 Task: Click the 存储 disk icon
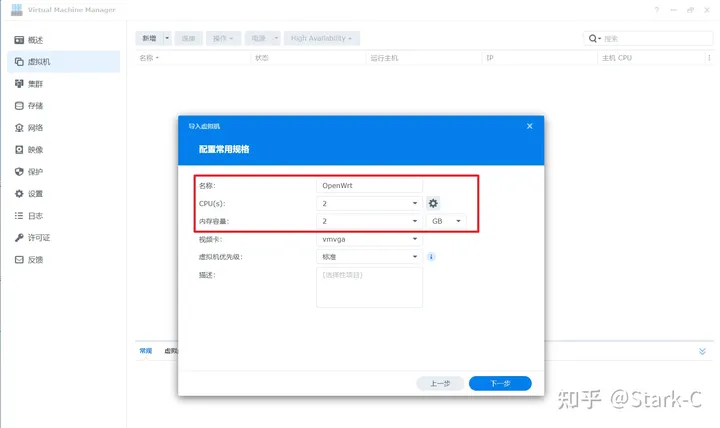tap(19, 106)
